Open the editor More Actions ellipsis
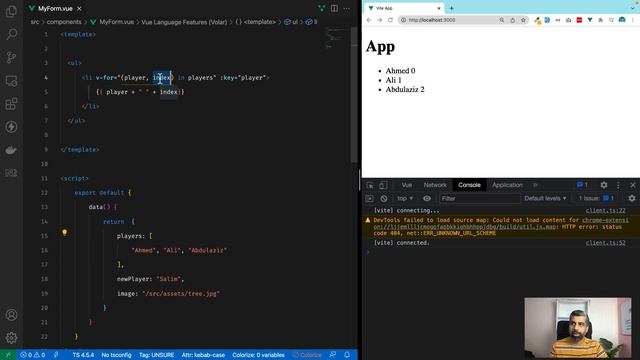Image resolution: width=640 pixels, height=360 pixels. coord(347,8)
